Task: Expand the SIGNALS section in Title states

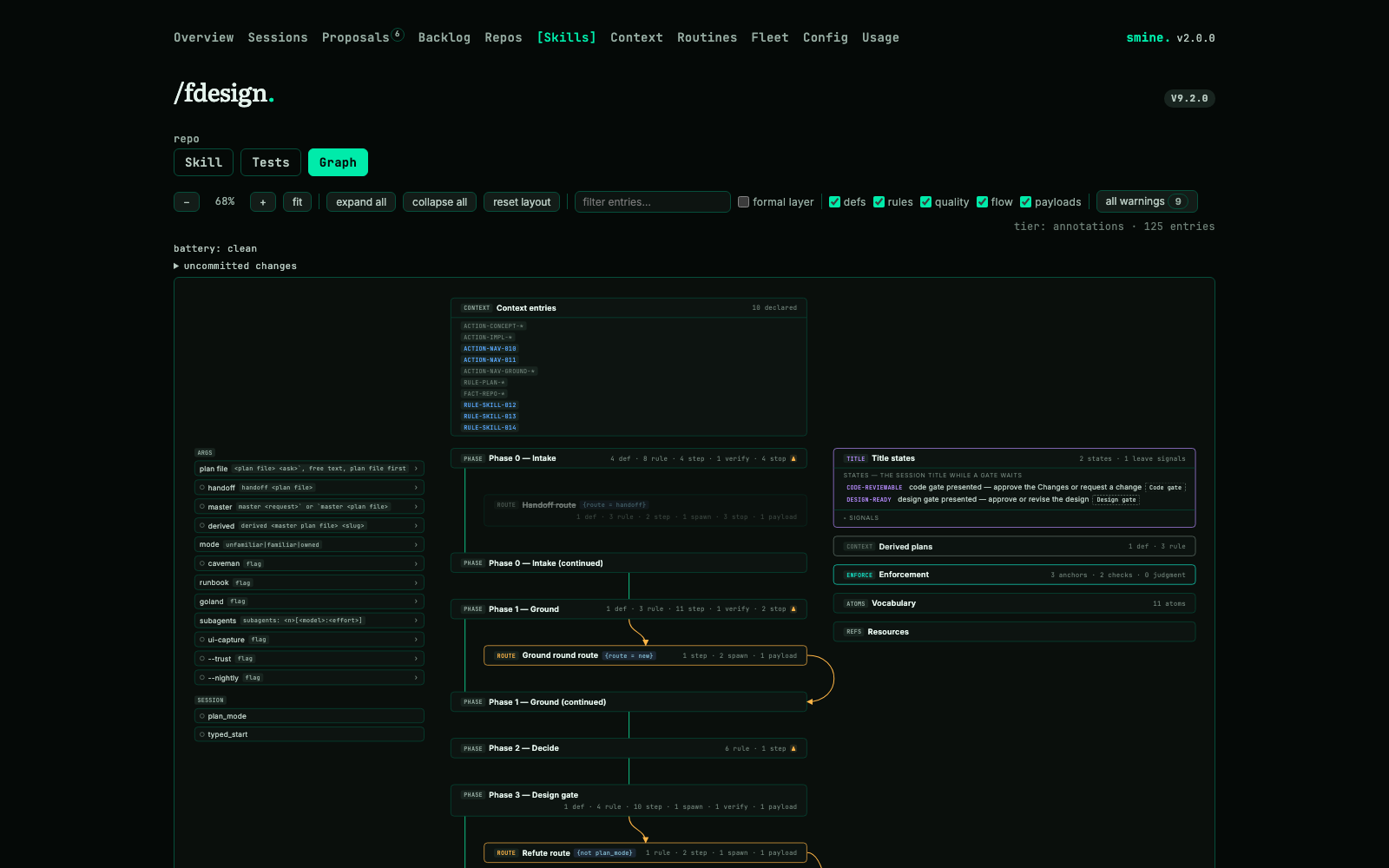Action: pyautogui.click(x=861, y=518)
